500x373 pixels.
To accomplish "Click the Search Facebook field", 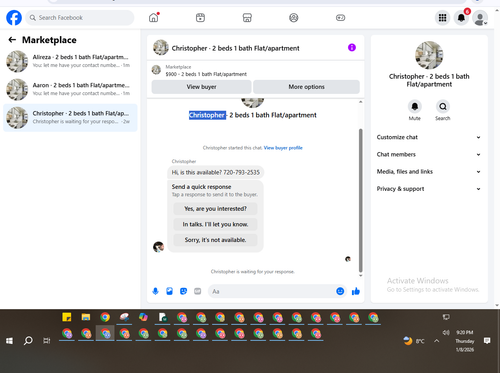I will 80,18.
